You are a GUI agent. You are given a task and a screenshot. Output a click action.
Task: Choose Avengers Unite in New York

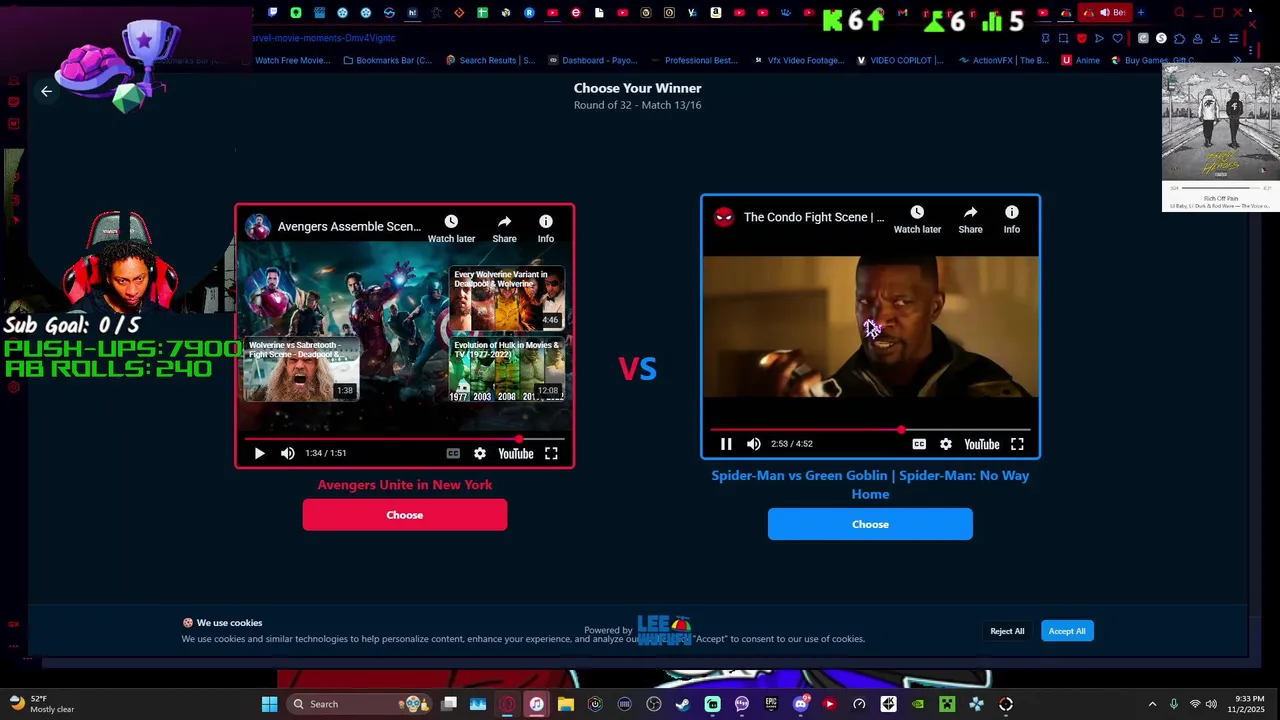405,515
